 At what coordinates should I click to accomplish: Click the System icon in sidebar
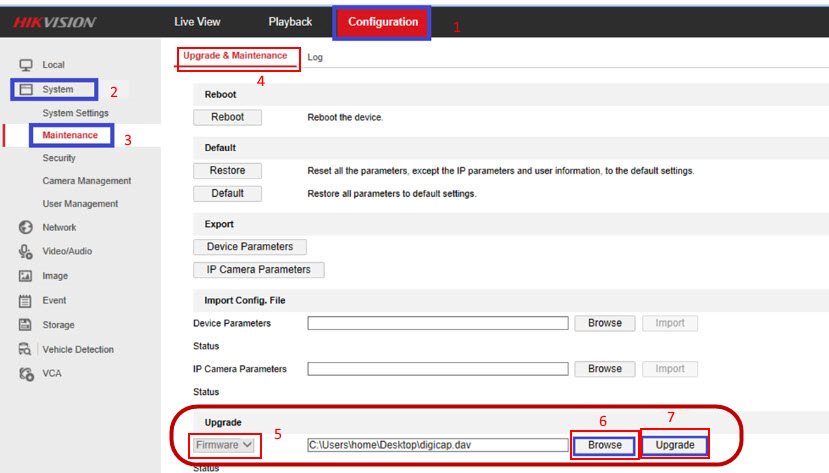pos(26,90)
